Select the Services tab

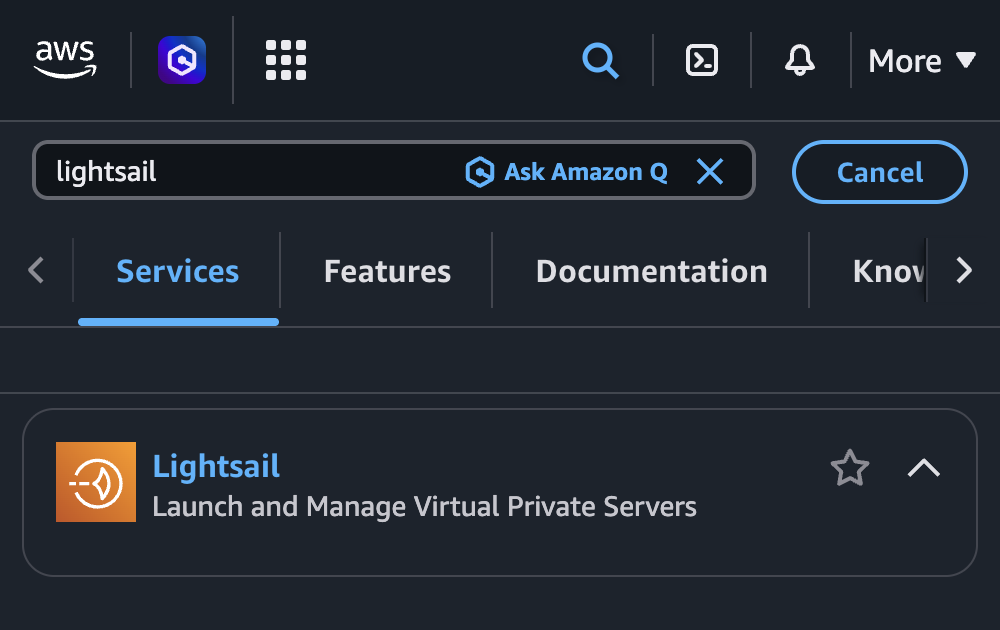point(178,272)
